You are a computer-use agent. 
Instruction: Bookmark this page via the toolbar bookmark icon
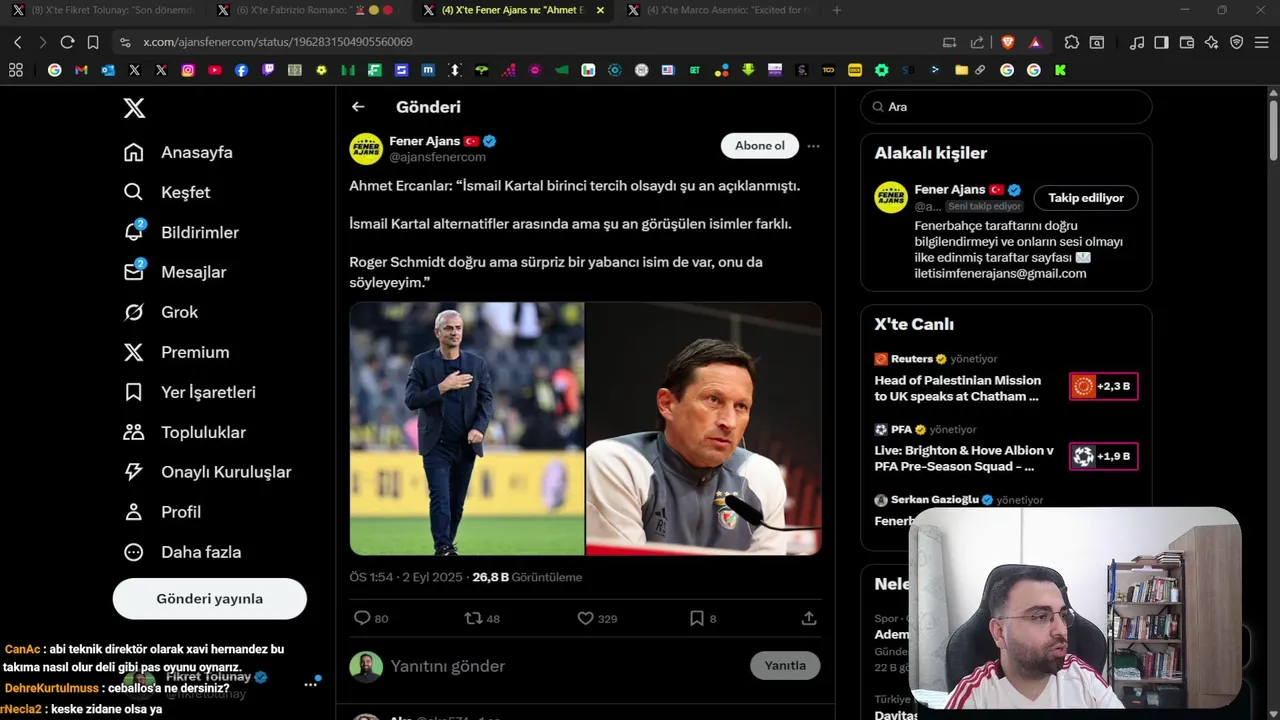coord(93,42)
